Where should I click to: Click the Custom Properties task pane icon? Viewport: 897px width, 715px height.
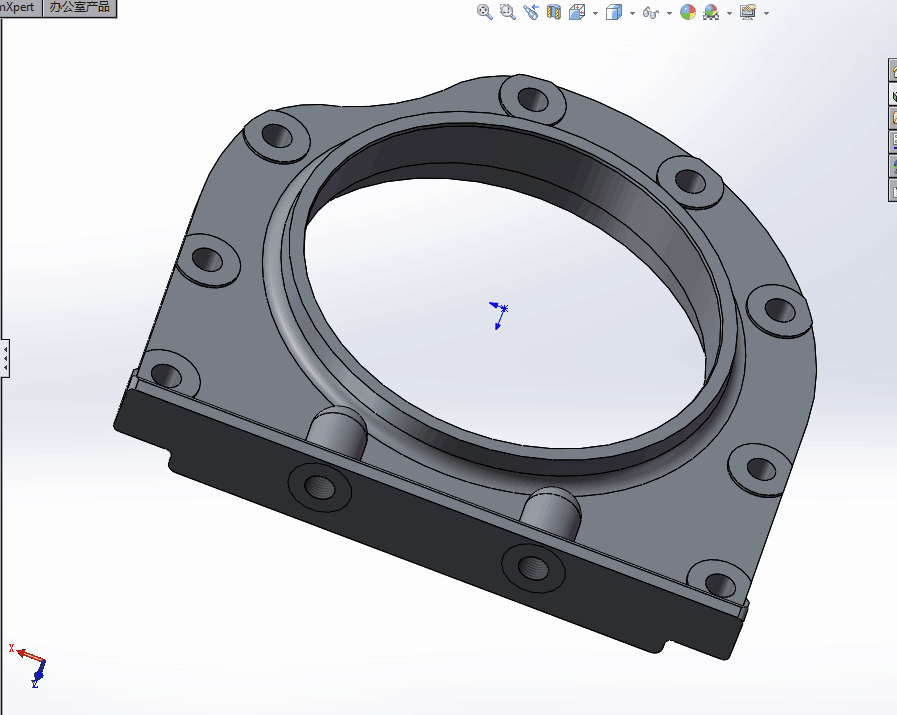tap(891, 191)
